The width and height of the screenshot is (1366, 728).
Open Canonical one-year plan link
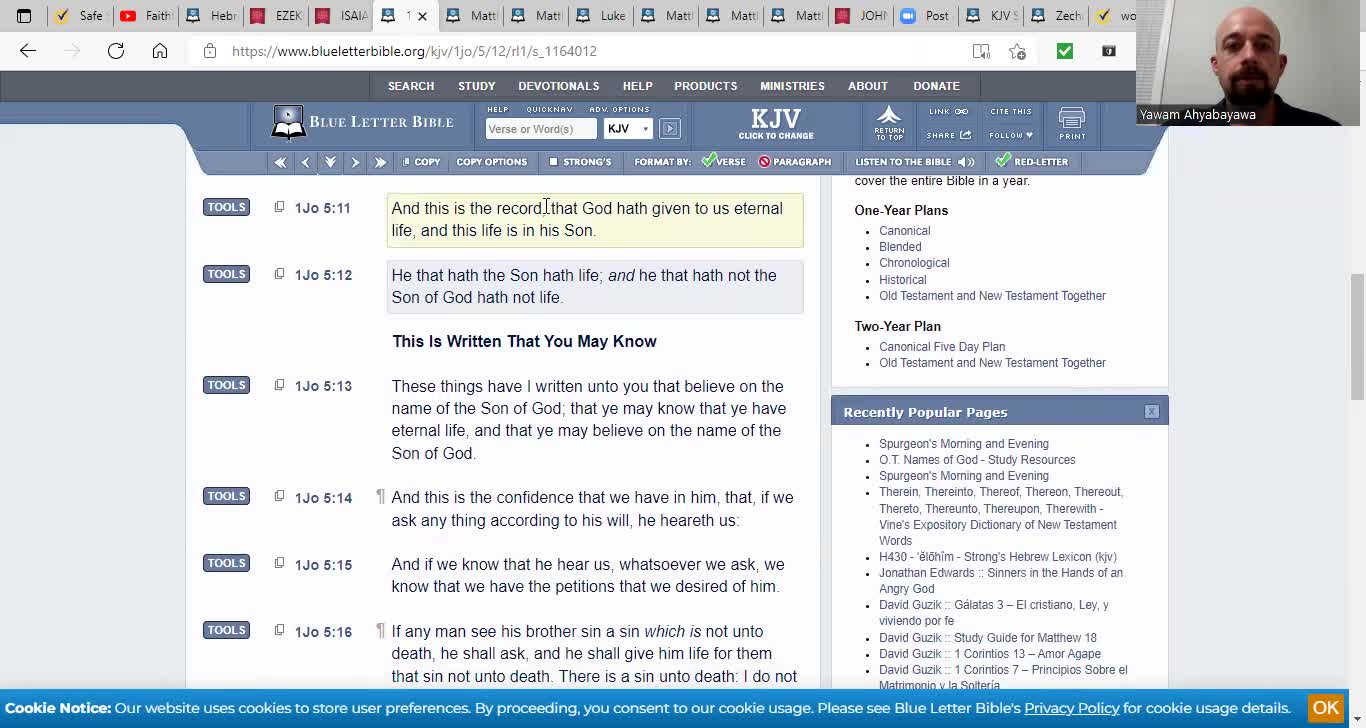click(905, 231)
